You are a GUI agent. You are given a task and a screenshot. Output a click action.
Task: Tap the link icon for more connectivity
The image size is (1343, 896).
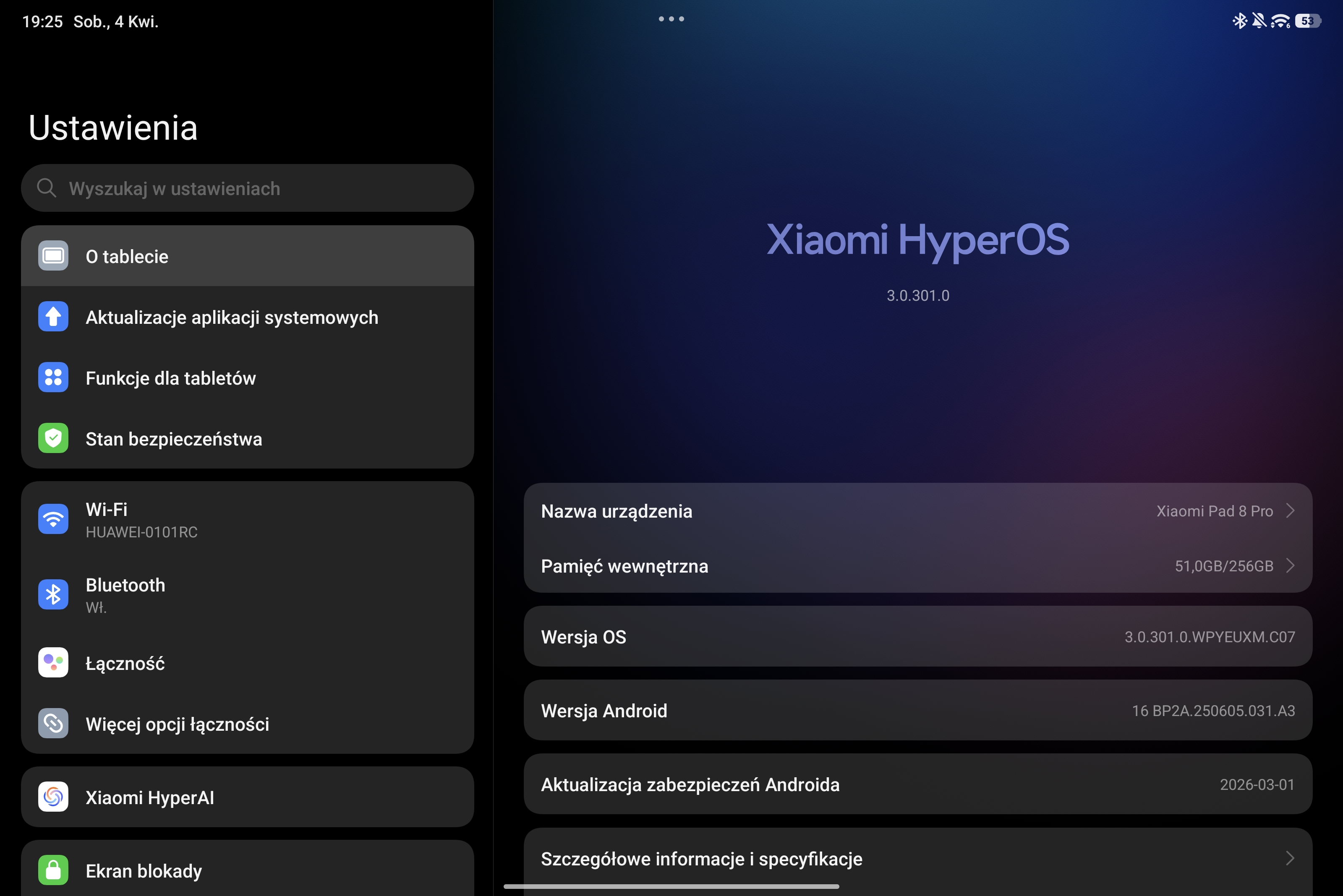click(53, 724)
